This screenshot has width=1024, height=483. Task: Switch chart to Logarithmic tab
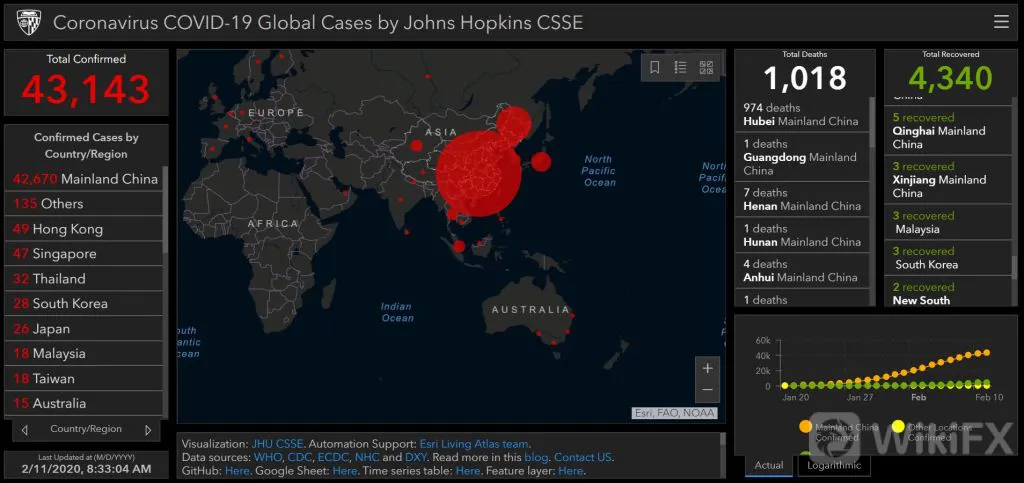point(834,465)
